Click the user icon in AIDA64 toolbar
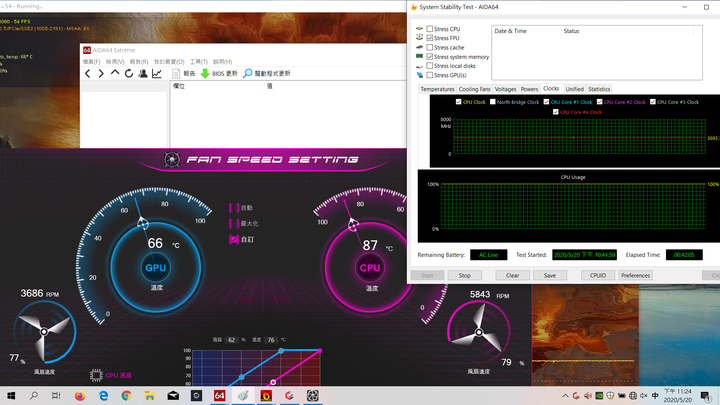Screen dimensions: 720x405 [x=143, y=73]
